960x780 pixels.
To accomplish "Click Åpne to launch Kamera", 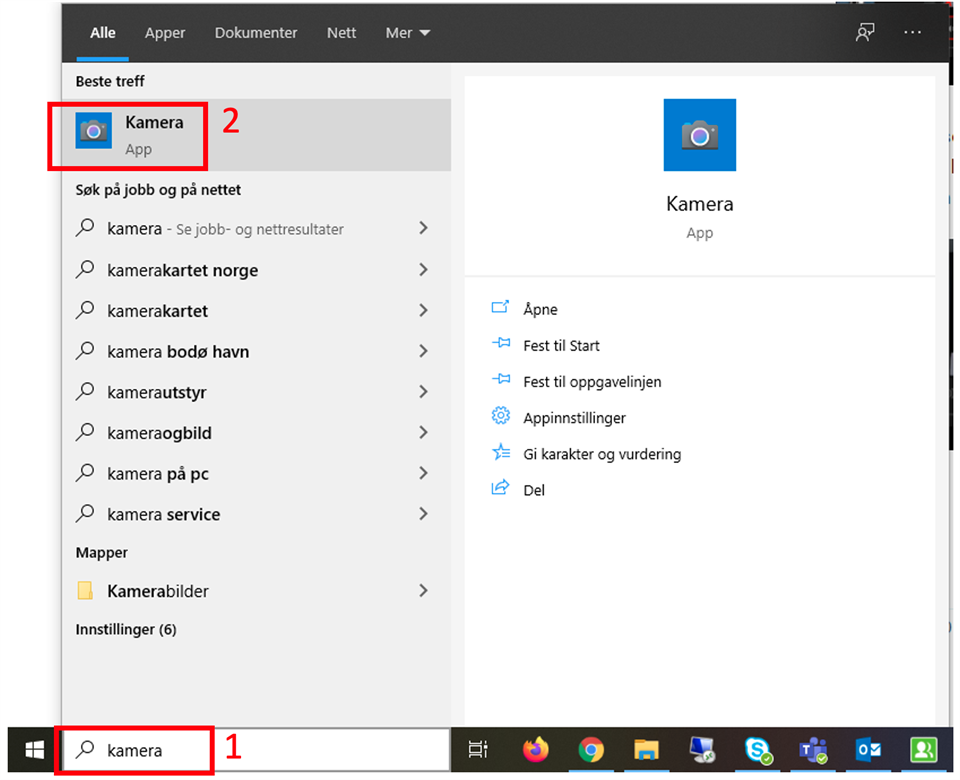I will (x=540, y=310).
